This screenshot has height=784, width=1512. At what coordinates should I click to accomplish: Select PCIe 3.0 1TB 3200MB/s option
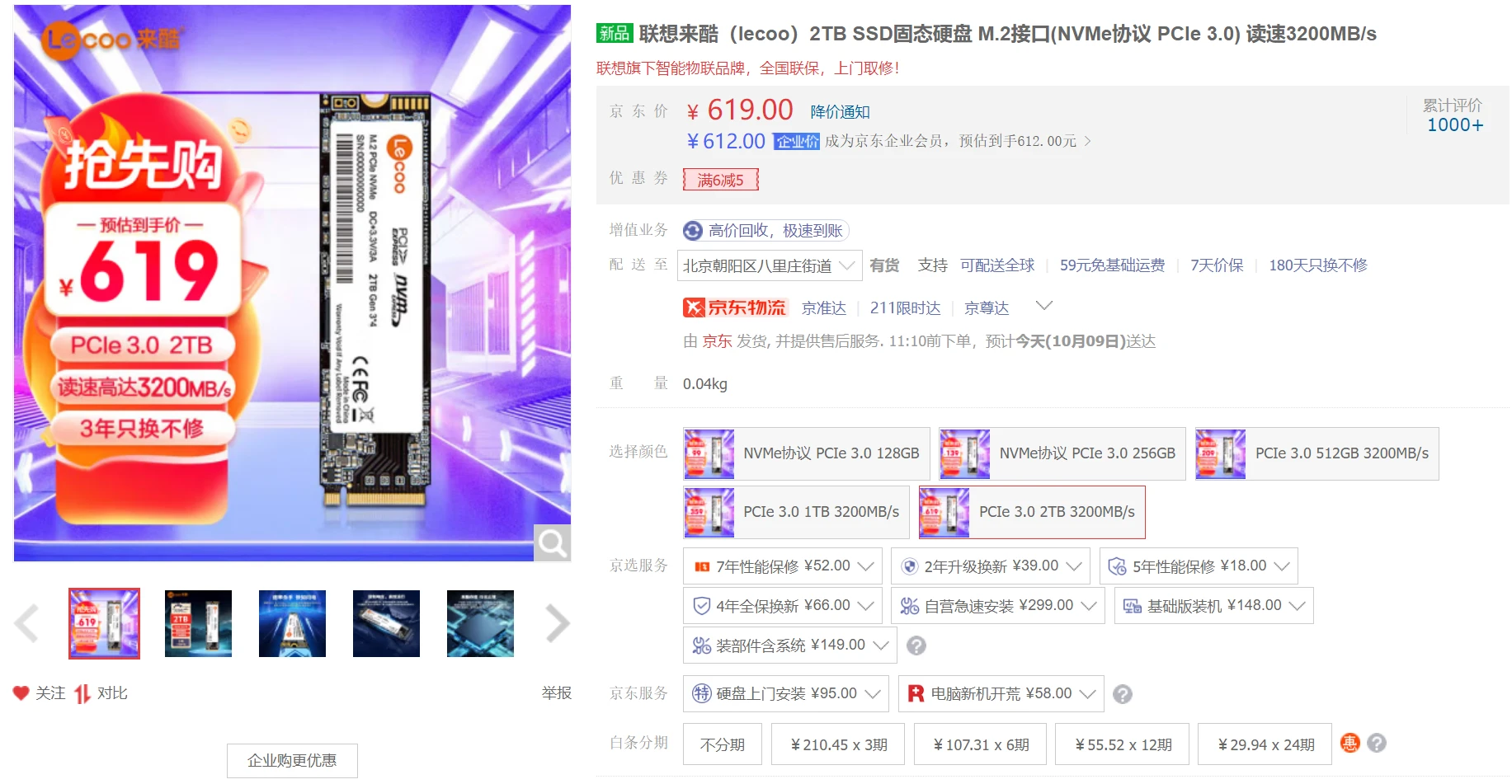796,512
